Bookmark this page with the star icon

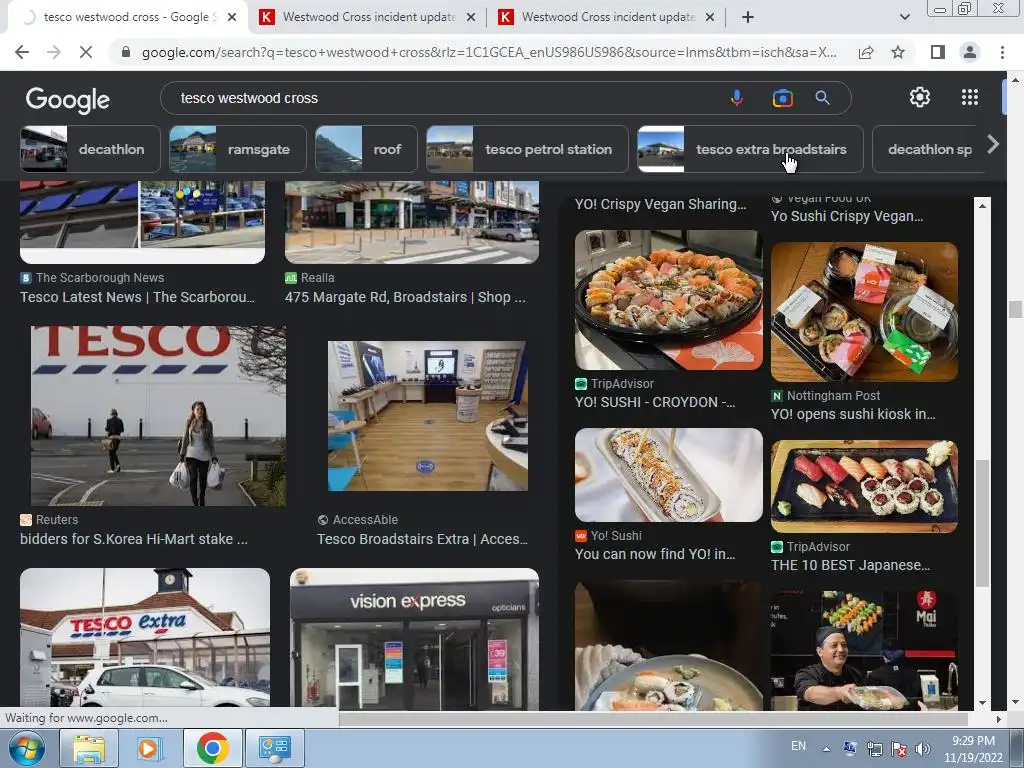pyautogui.click(x=898, y=52)
